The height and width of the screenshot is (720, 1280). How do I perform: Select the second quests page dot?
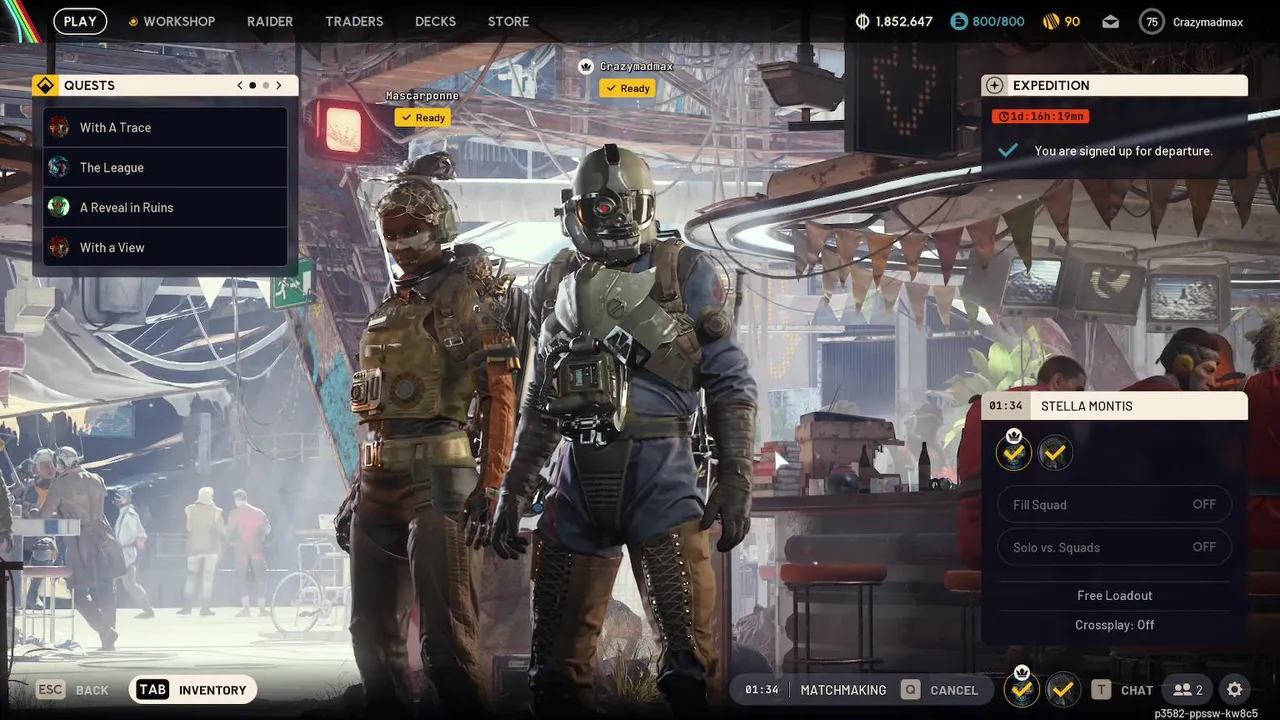coord(266,85)
